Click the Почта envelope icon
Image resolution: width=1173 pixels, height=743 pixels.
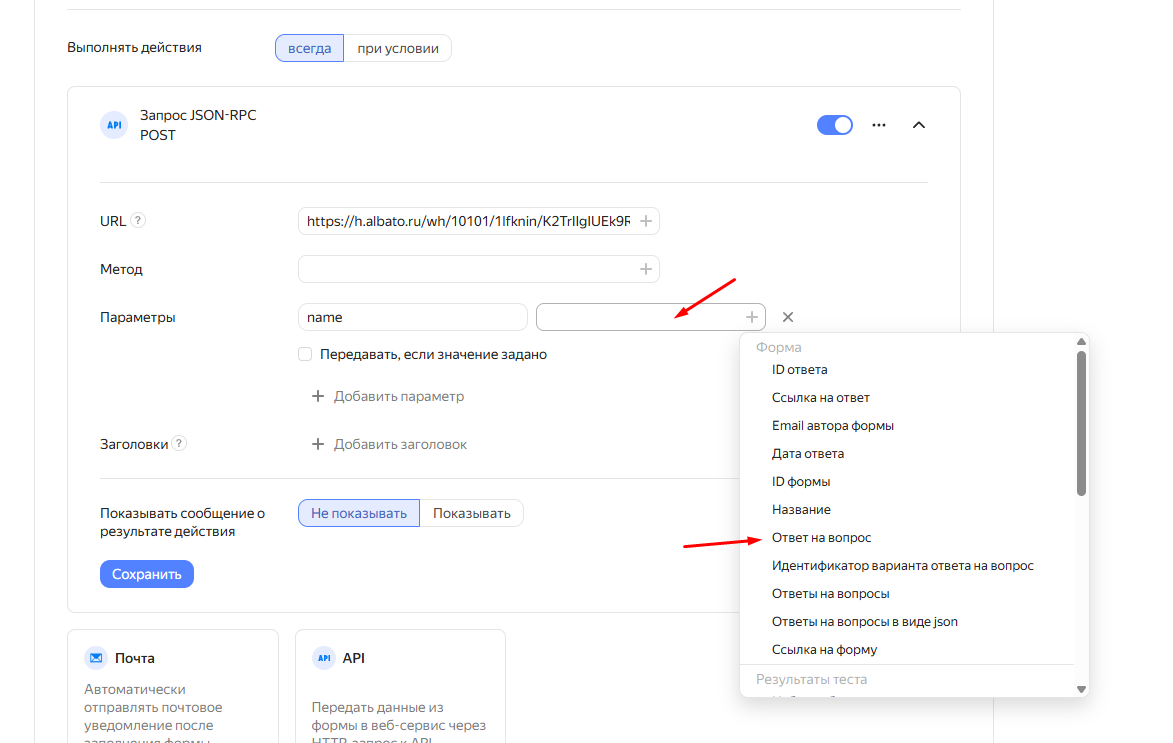tap(96, 658)
